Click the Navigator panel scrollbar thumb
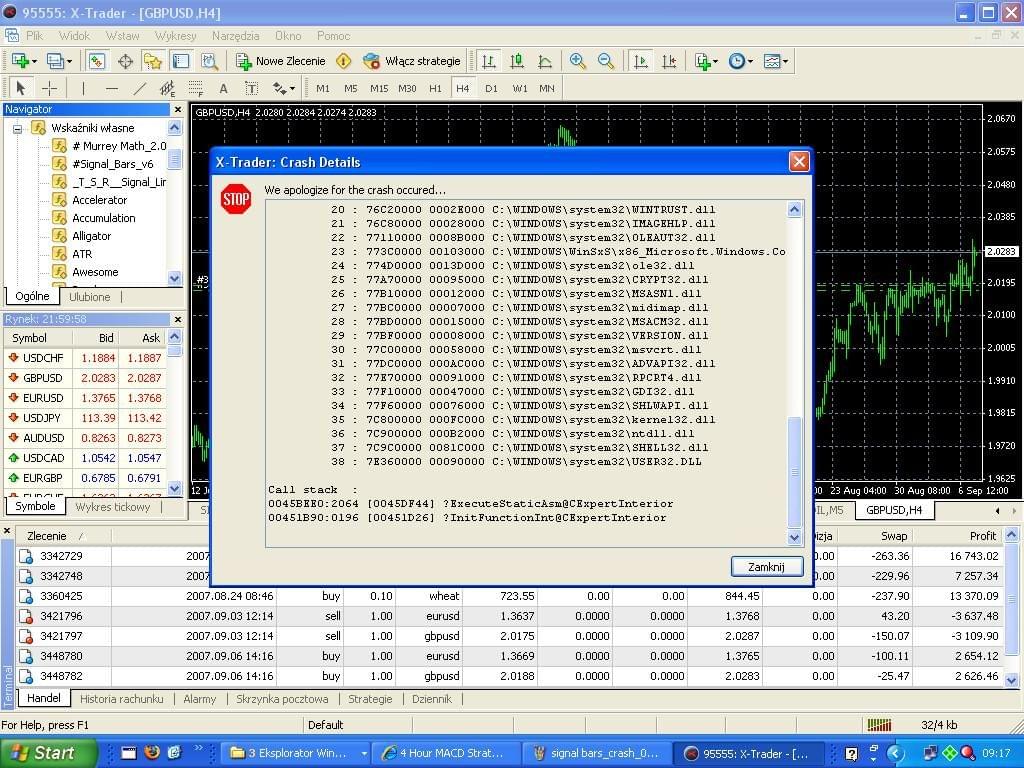Screen dimensions: 1024x768 pyautogui.click(x=174, y=159)
